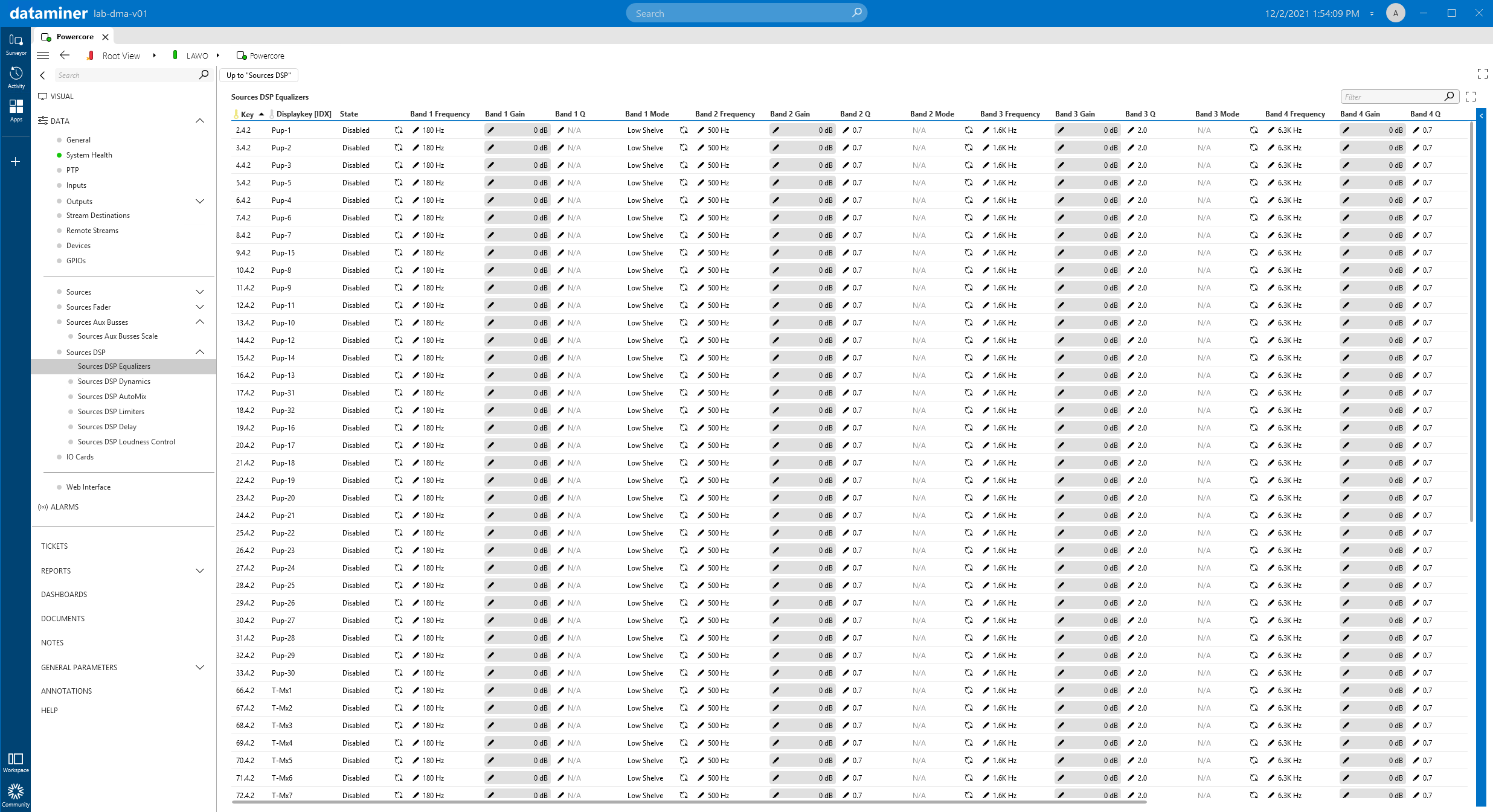Expand the blue side panel on right edge
This screenshot has width=1493, height=812.
1481,116
